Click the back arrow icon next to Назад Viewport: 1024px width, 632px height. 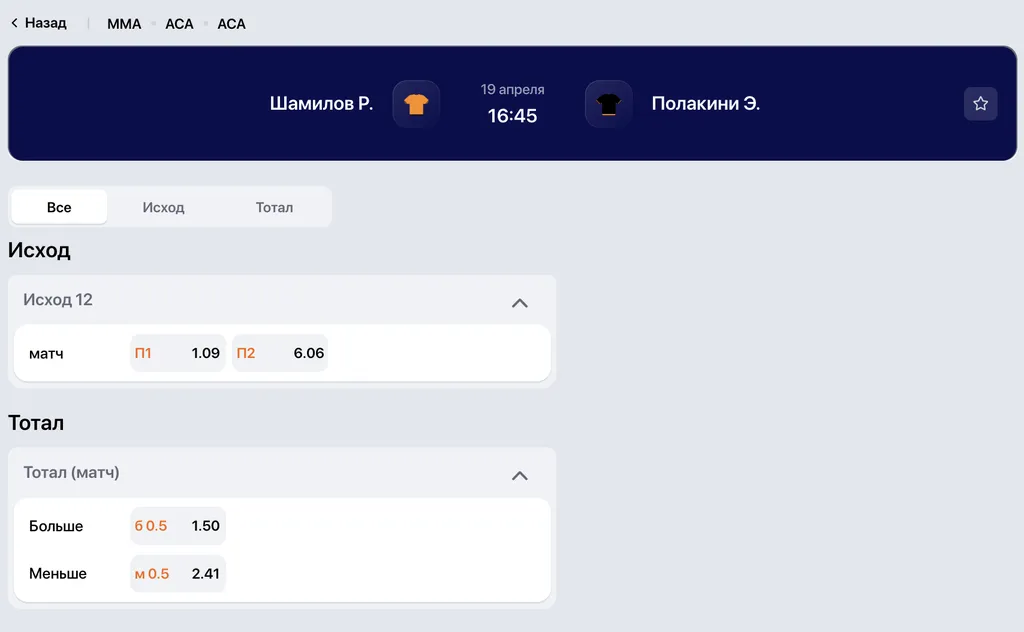coord(12,22)
